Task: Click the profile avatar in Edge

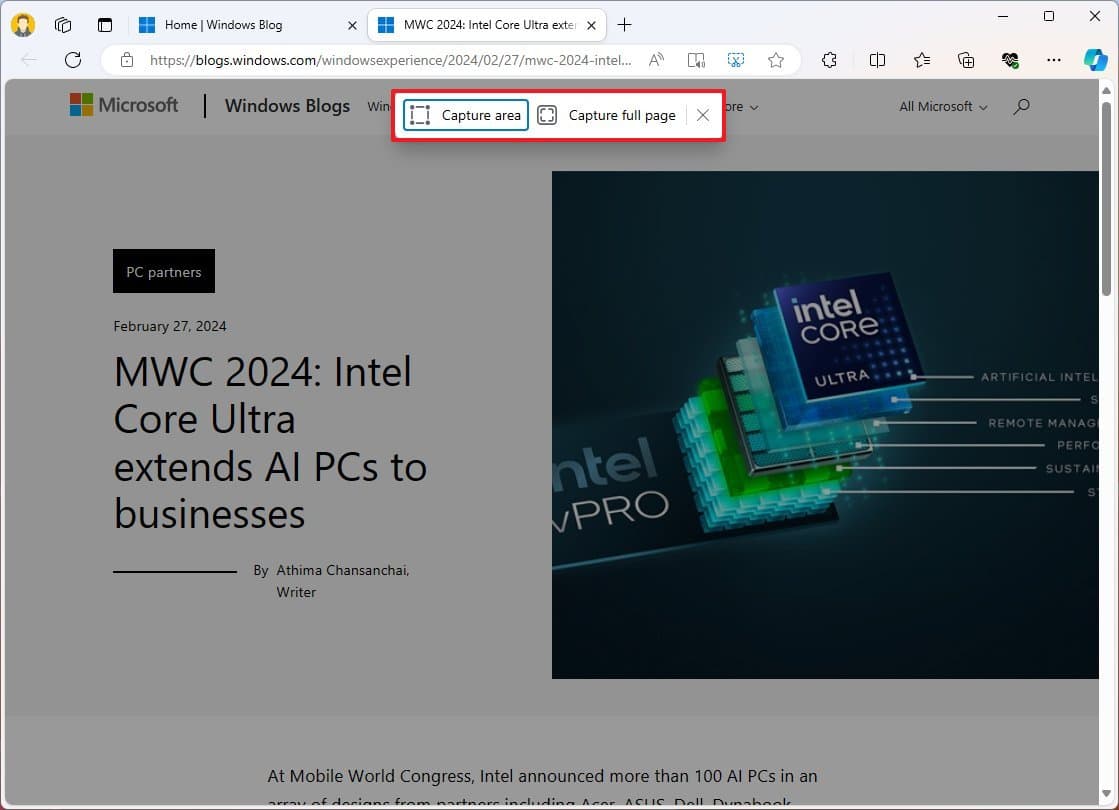Action: coord(21,24)
